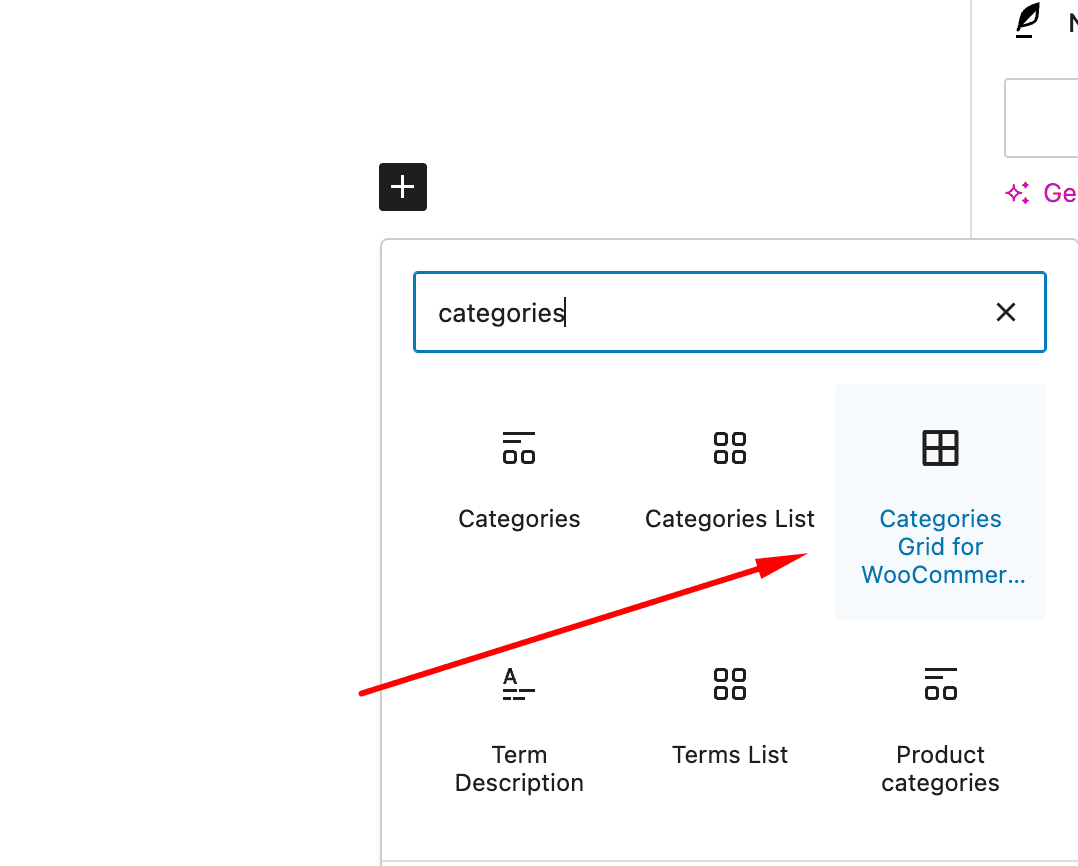Click the cut-off title beside the feather icon
The width and height of the screenshot is (1078, 866).
pos(1071,22)
